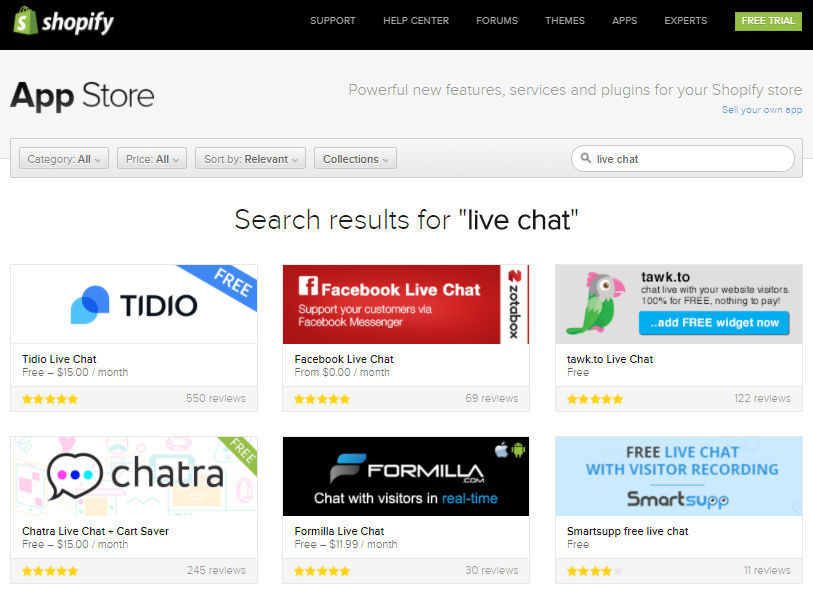Click the Facebook Live Chat title
The width and height of the screenshot is (813, 597).
pyautogui.click(x=344, y=359)
